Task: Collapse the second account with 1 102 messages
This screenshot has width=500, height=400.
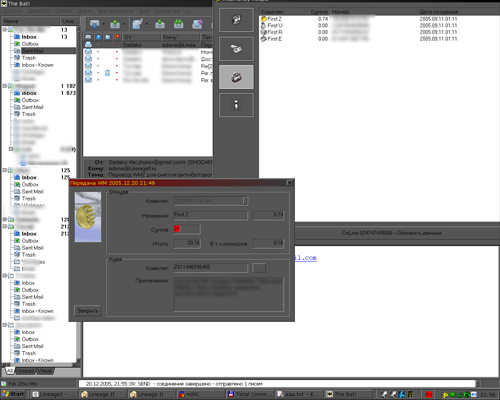Action: pos(5,86)
